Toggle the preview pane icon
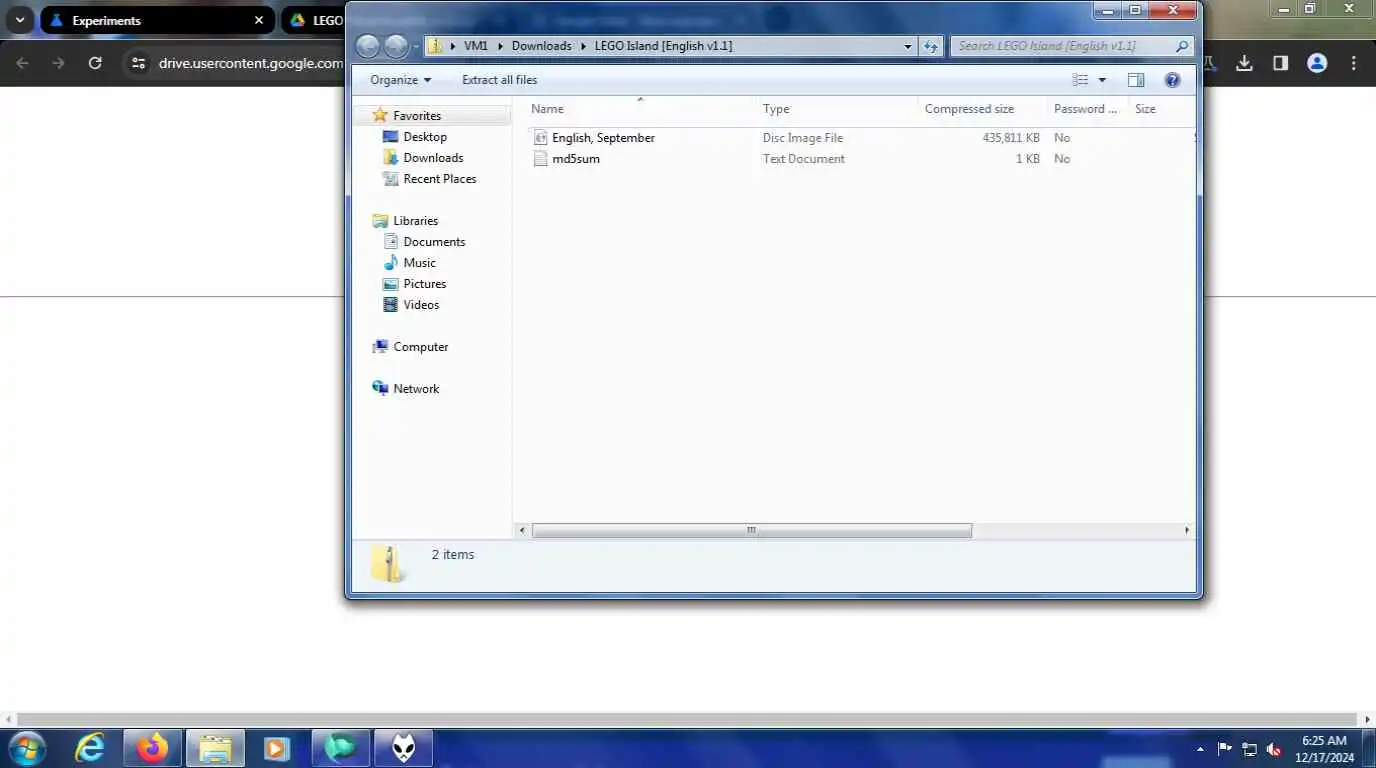Screen dimensions: 1376x768 click(x=1136, y=80)
